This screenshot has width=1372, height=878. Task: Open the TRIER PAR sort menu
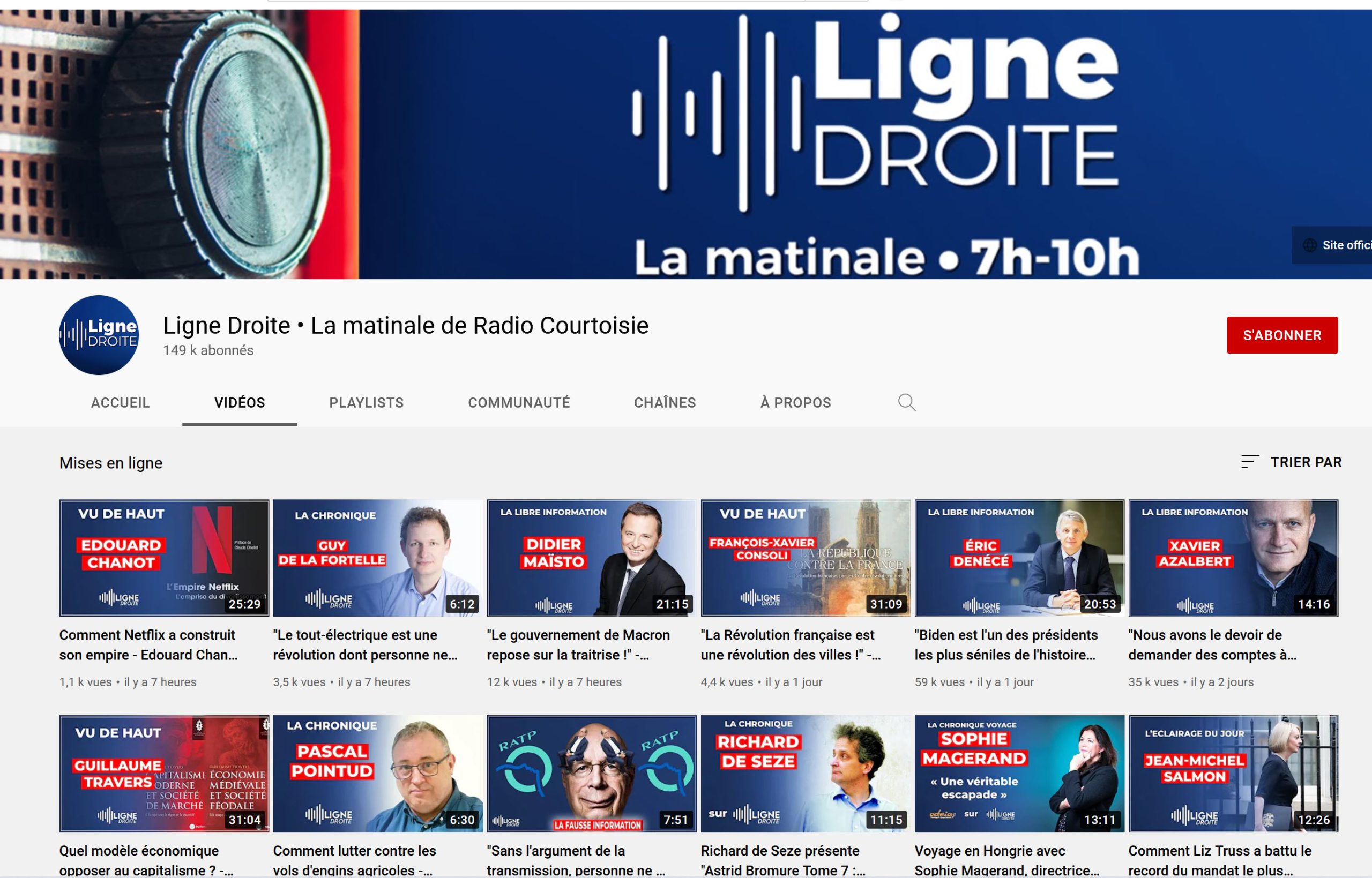pyautogui.click(x=1291, y=462)
